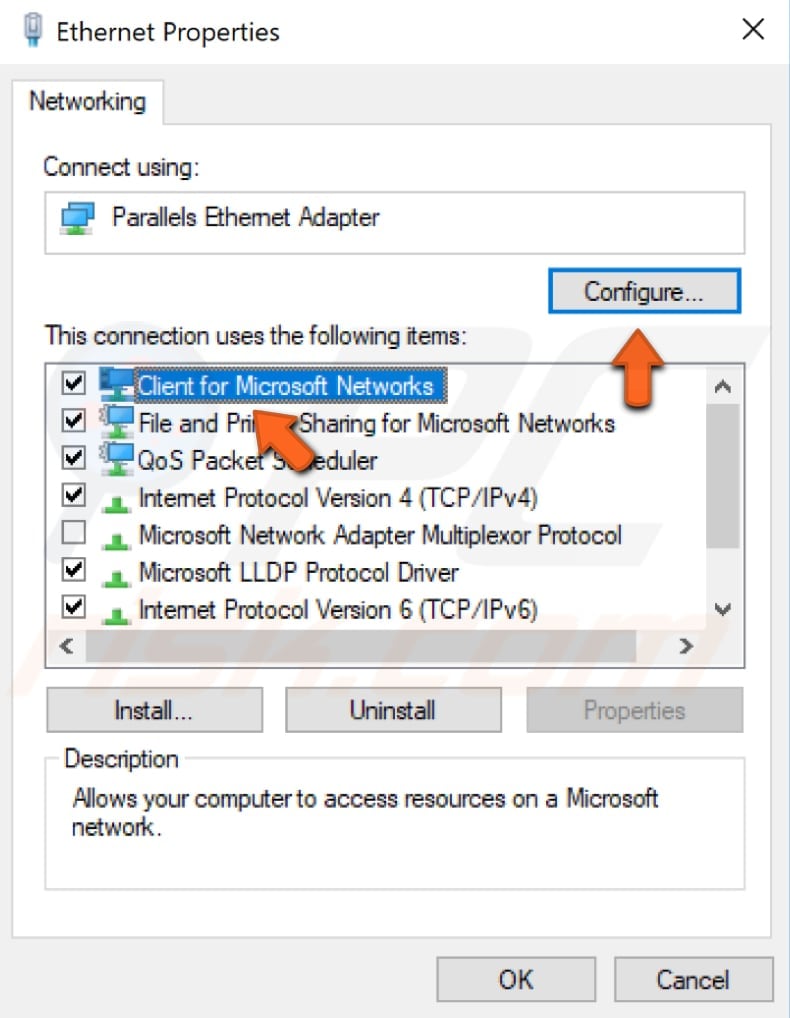Viewport: 790px width, 1018px height.
Task: Open the Configure dialog
Action: coord(644,291)
